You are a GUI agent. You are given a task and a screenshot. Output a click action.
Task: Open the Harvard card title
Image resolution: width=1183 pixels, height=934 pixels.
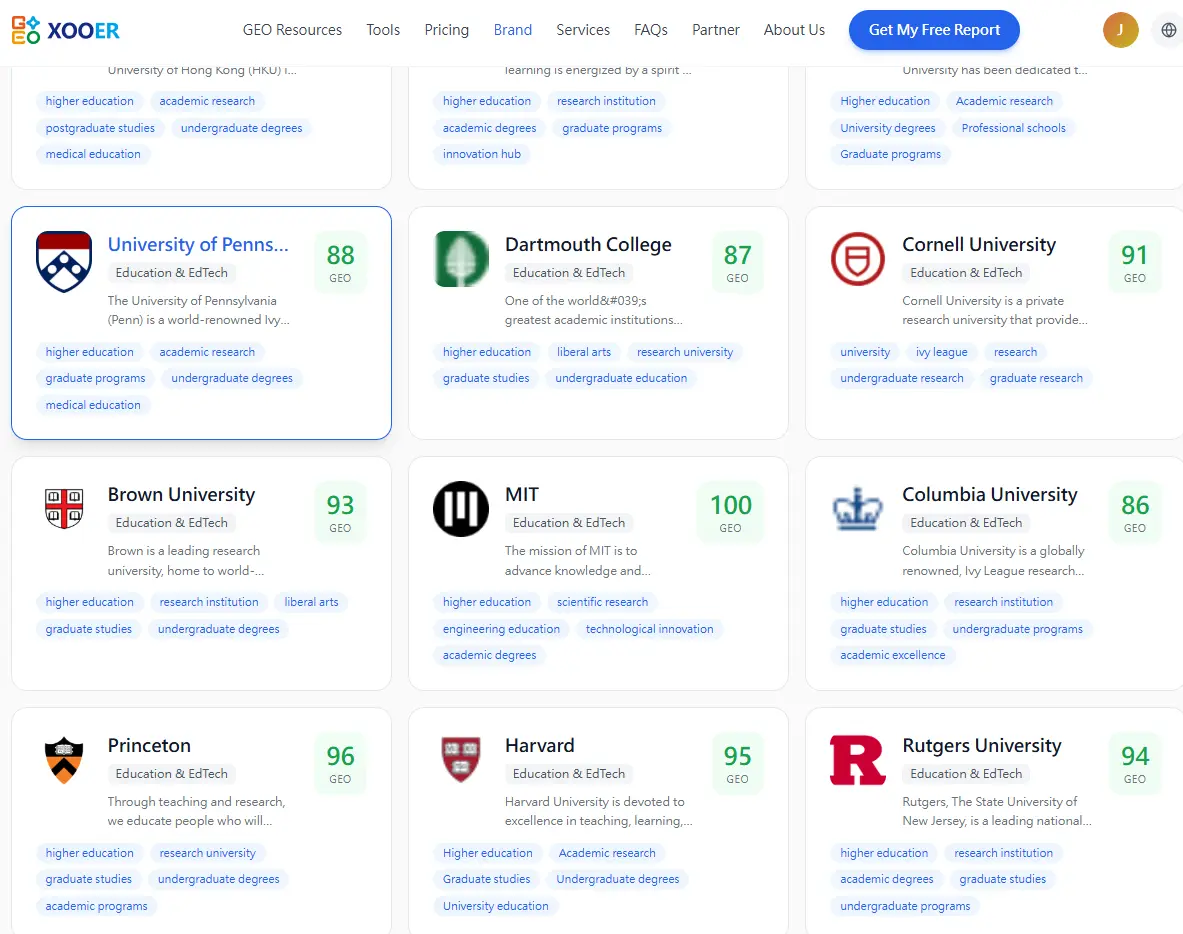[539, 745]
